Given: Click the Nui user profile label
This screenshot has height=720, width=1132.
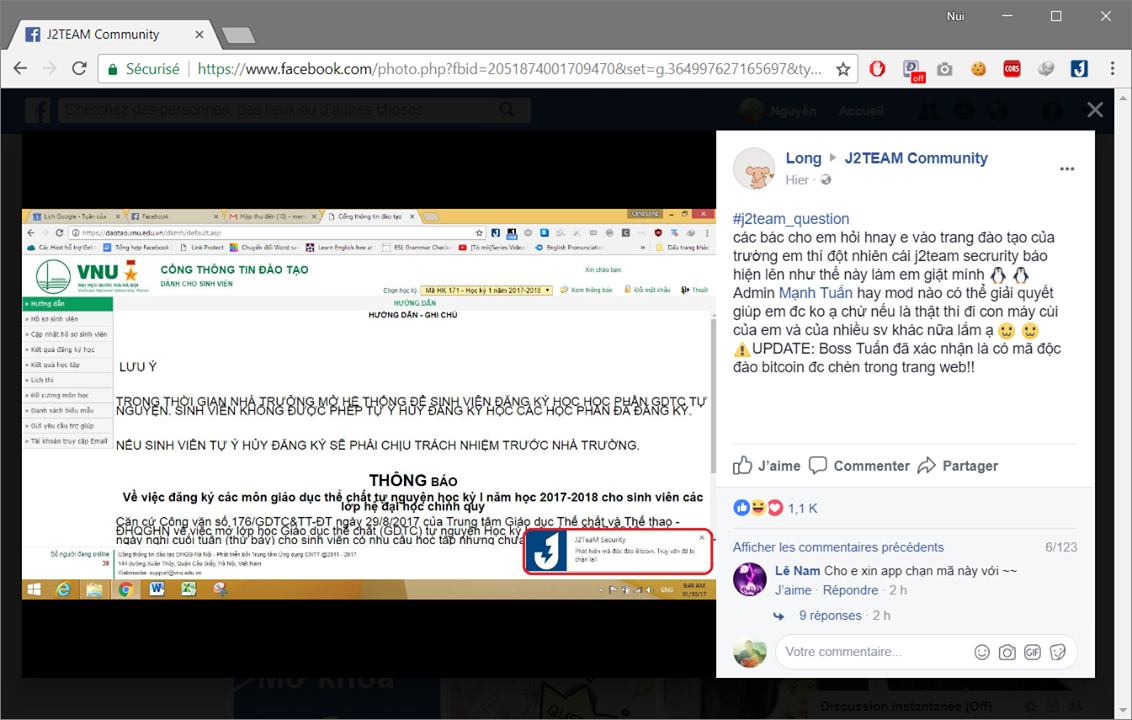Looking at the screenshot, I should pos(955,16).
